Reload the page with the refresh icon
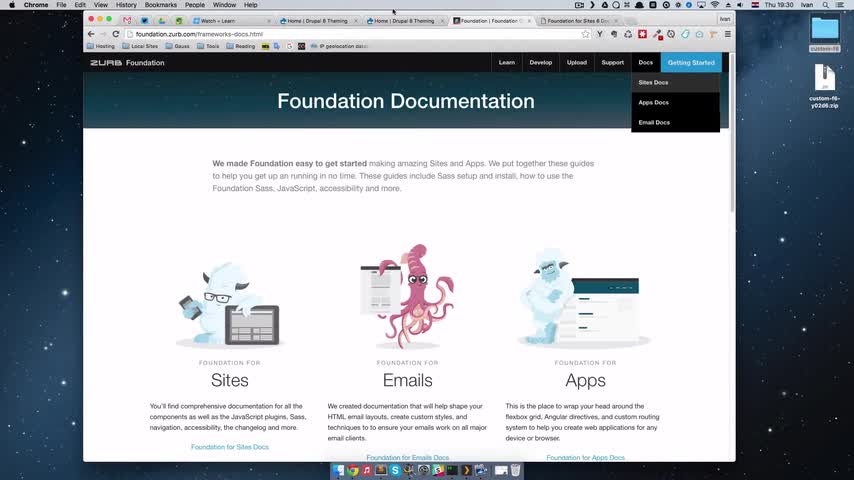 coord(115,34)
